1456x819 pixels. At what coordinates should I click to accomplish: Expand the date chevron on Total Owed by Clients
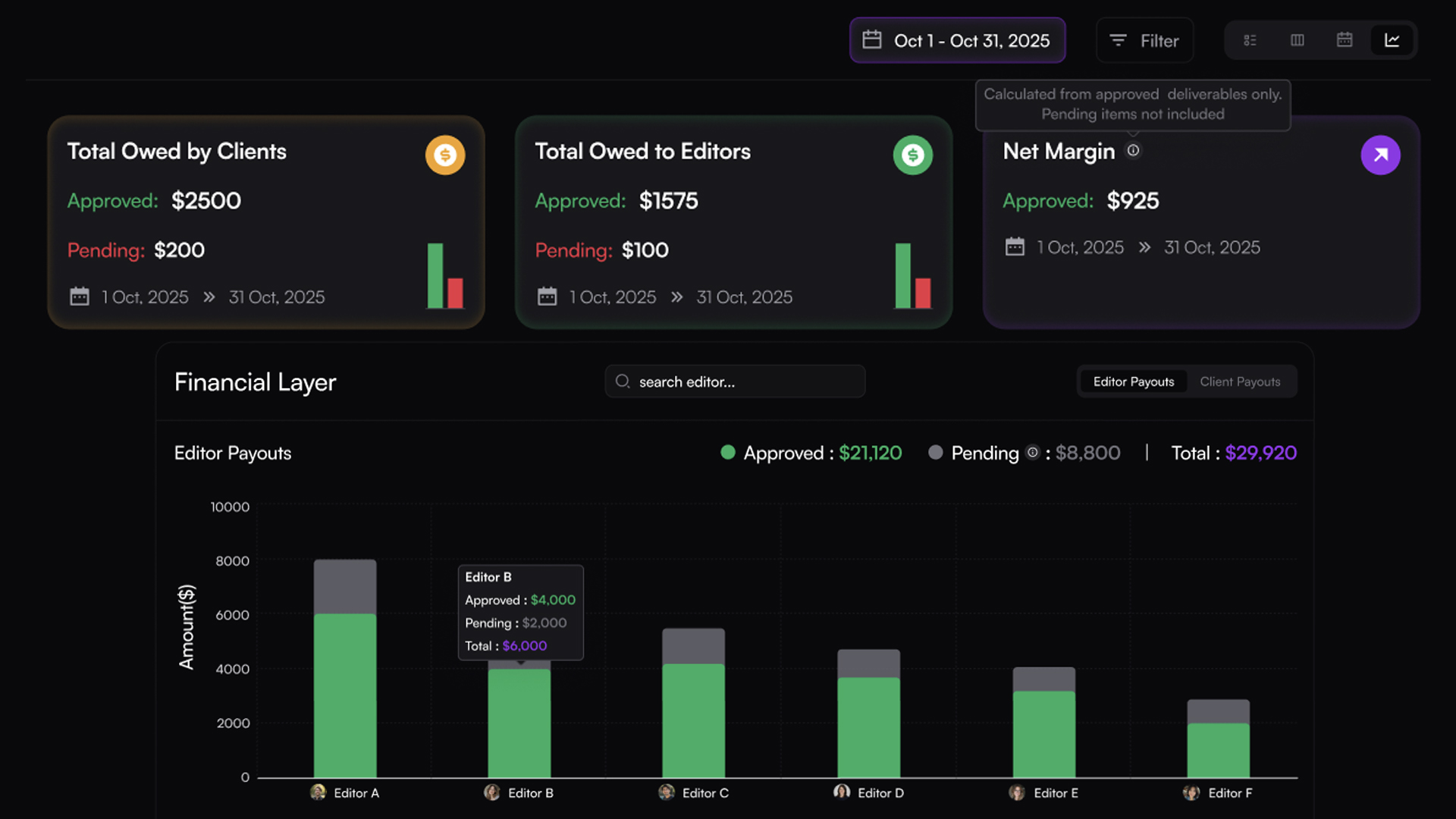[209, 297]
